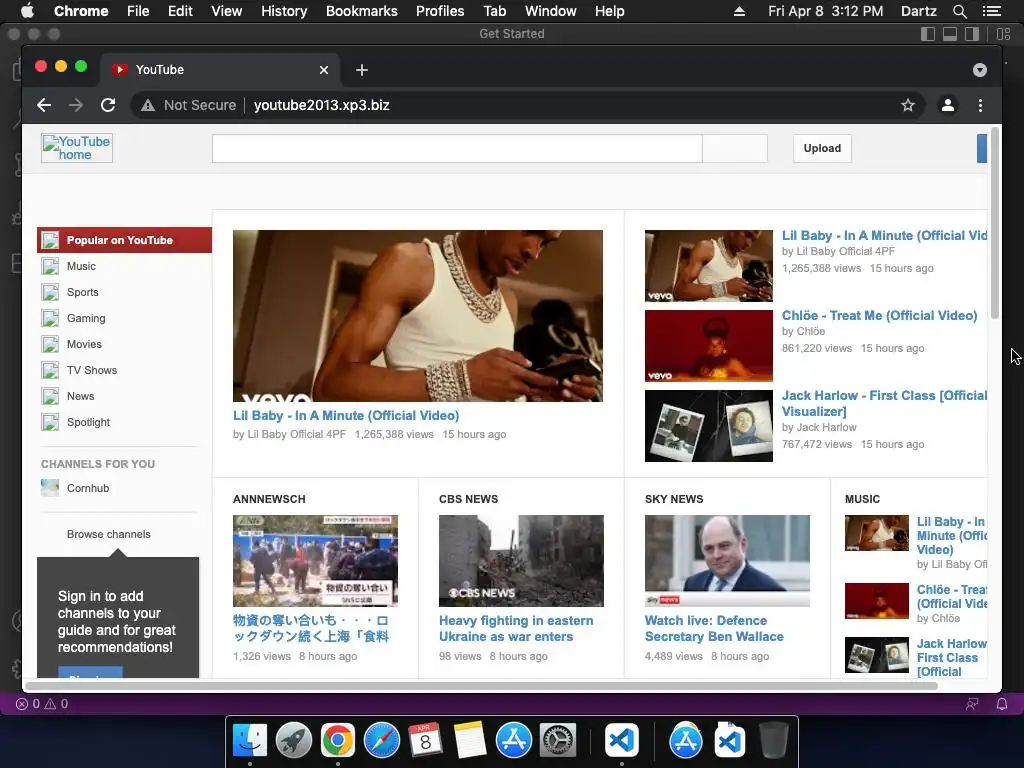Click the icon beside Sports category

click(50, 293)
